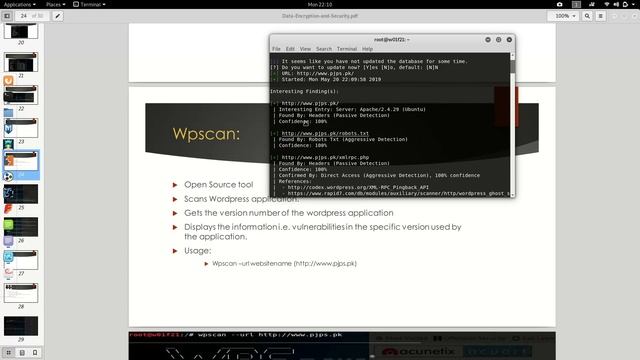Click the workspace indicator in the top bar

pos(576,4)
